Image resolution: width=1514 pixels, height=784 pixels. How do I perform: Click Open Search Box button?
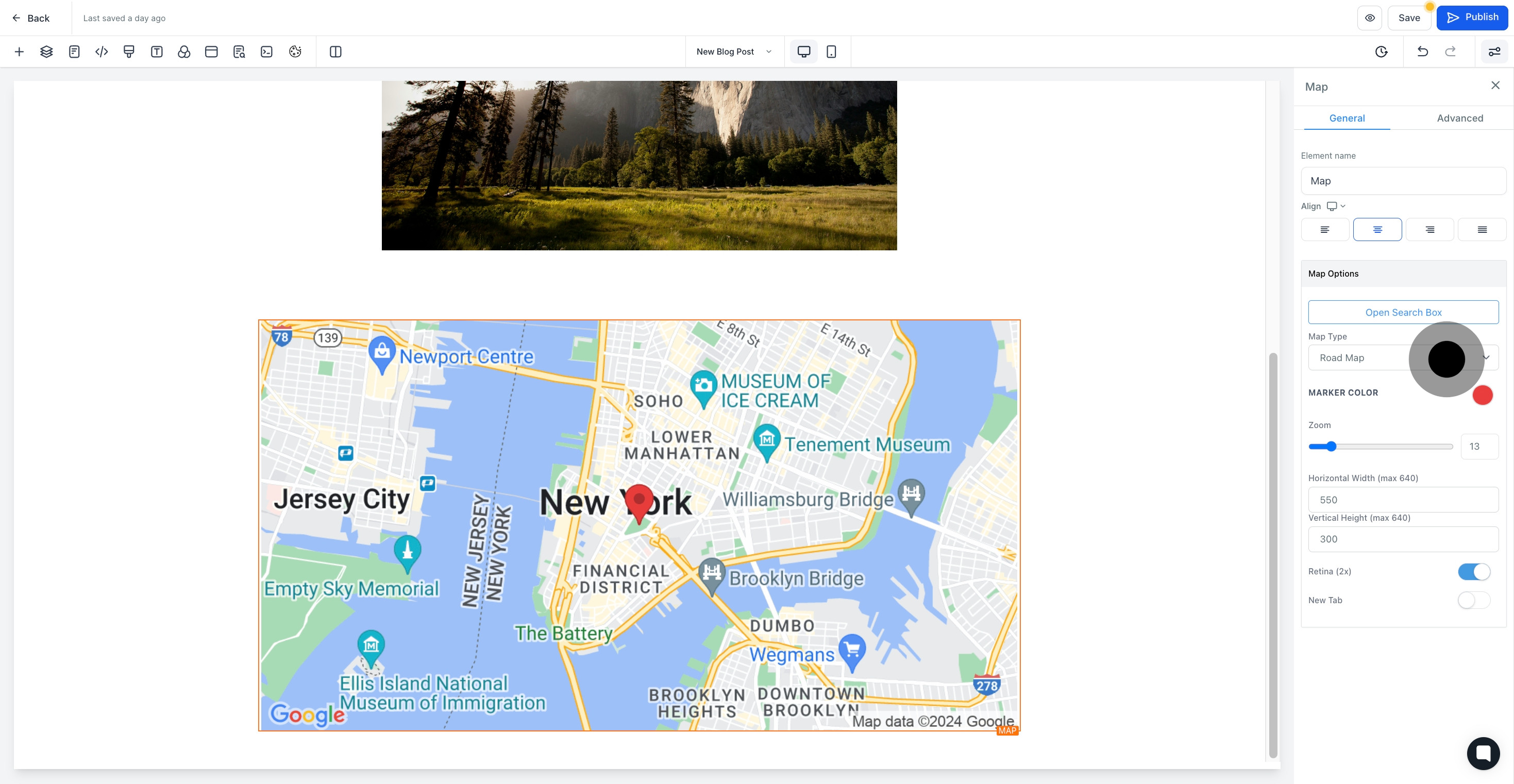pyautogui.click(x=1403, y=312)
